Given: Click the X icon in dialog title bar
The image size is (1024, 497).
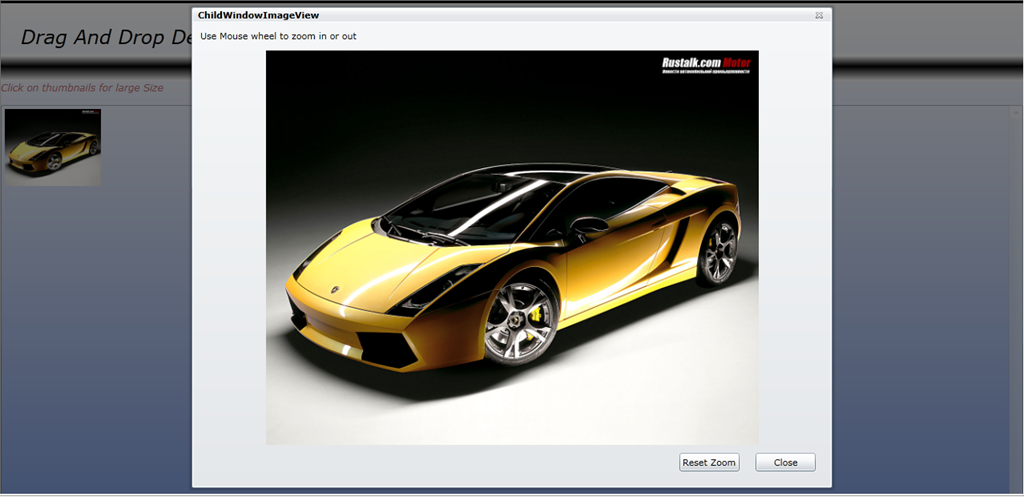Looking at the screenshot, I should click(819, 16).
